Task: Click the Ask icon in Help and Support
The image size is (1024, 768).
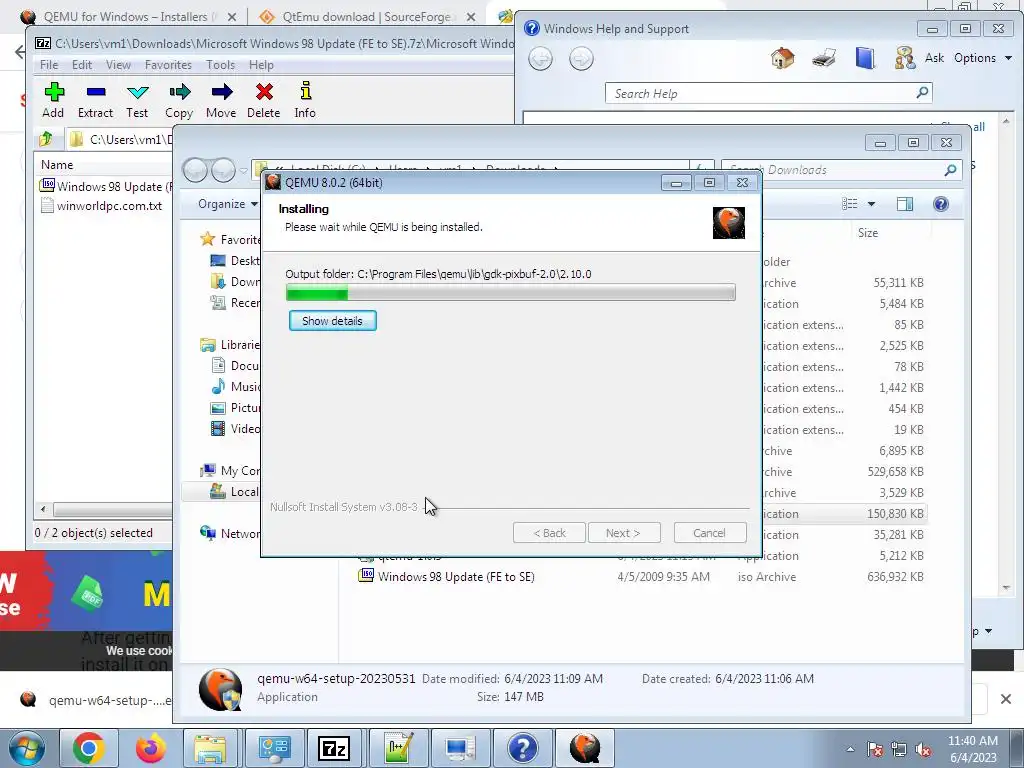Action: coord(920,58)
